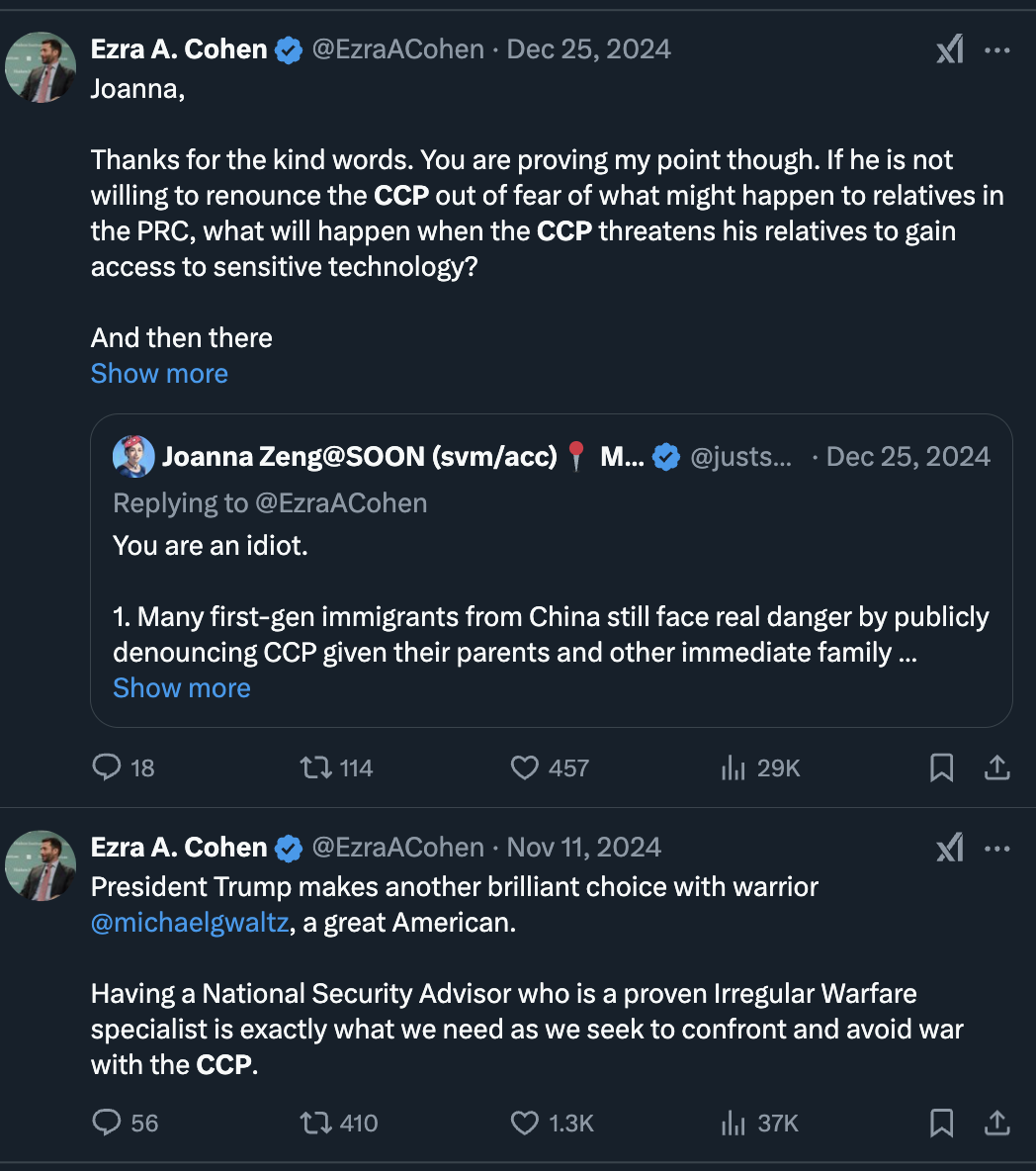The image size is (1036, 1171).
Task: Expand Ezra's Dec 25 post with Show more
Action: click(x=159, y=374)
